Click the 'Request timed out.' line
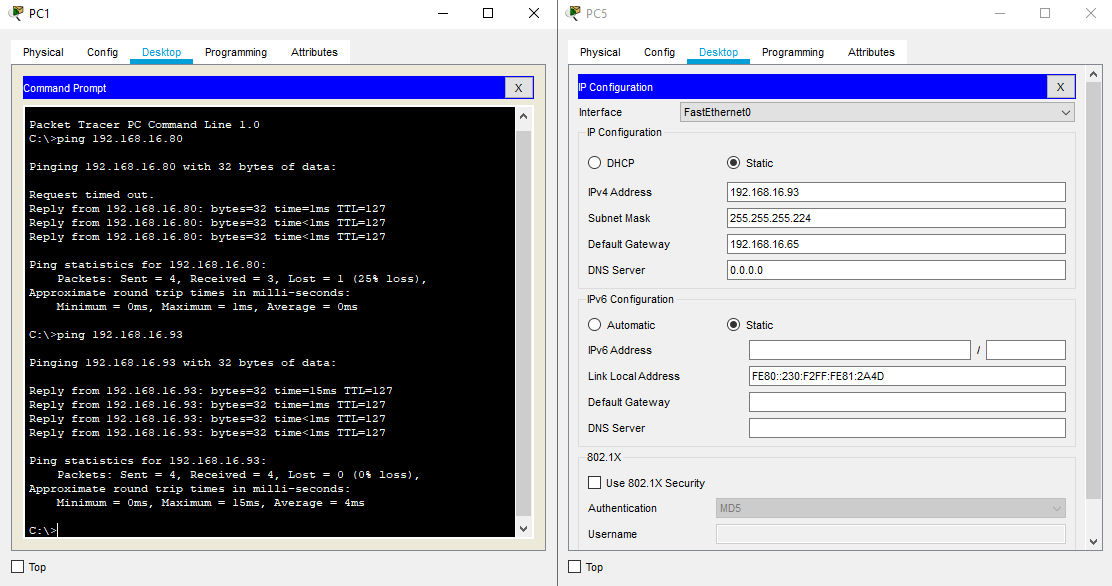The width and height of the screenshot is (1112, 586). 91,195
